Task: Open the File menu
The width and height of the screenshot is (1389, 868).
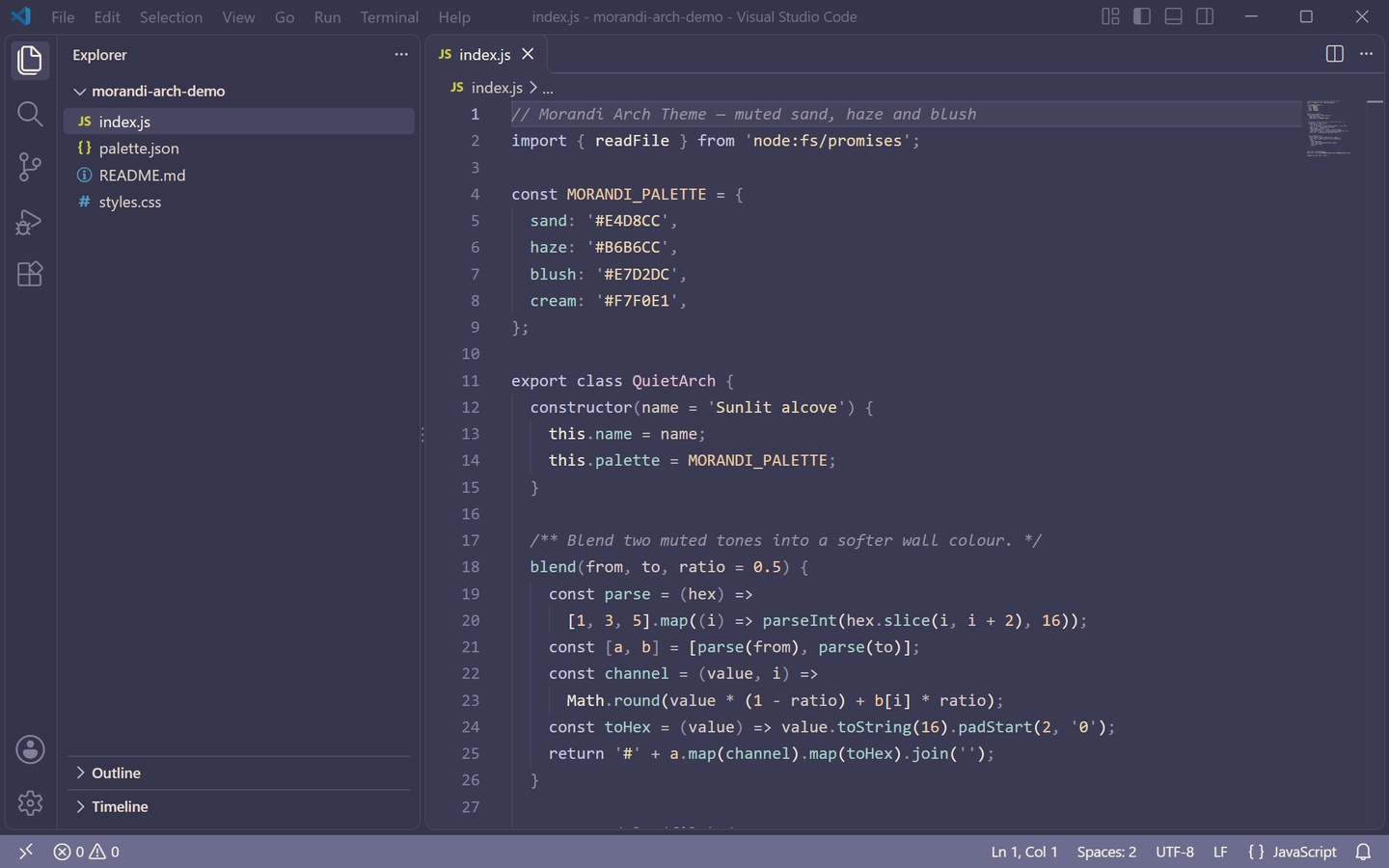Action: [63, 16]
